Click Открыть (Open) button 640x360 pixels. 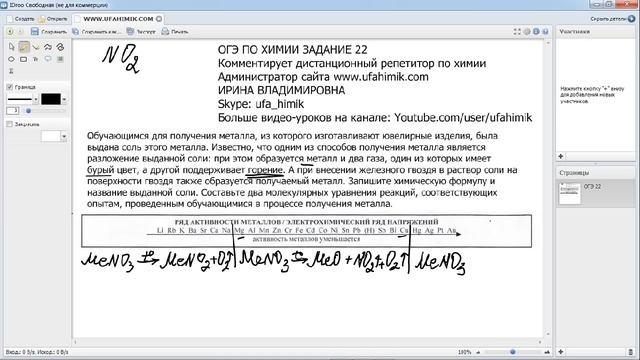pos(53,19)
